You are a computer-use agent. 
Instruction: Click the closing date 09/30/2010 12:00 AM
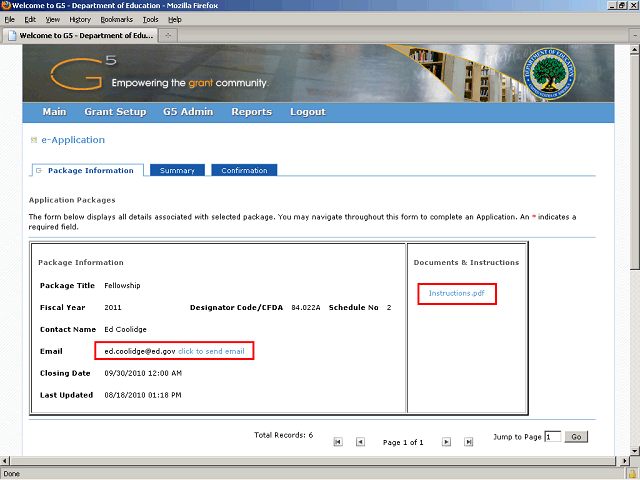click(x=143, y=373)
